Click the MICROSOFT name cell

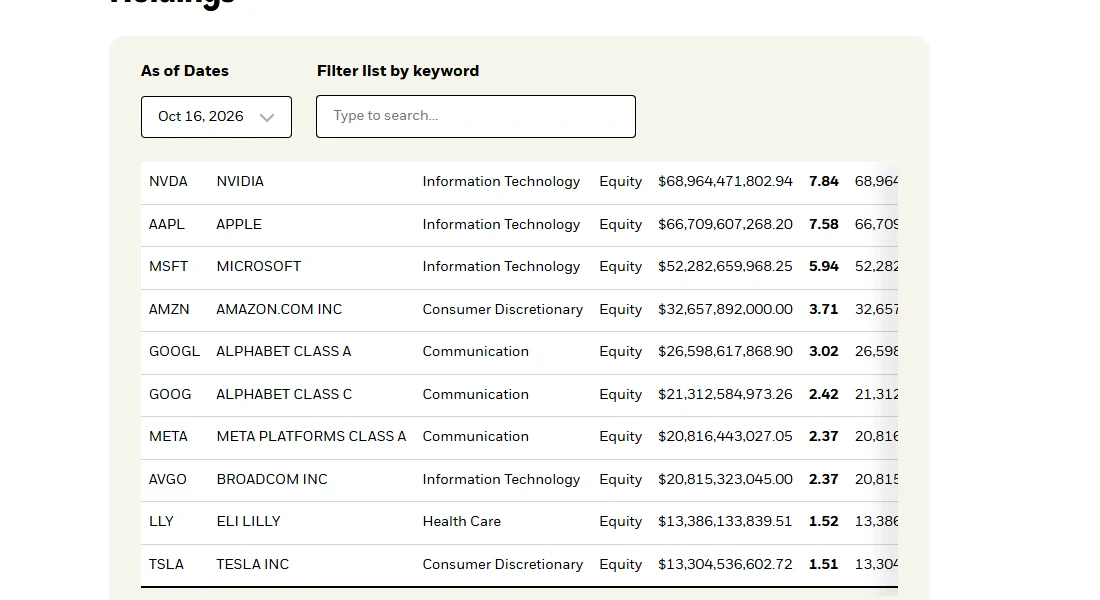259,267
